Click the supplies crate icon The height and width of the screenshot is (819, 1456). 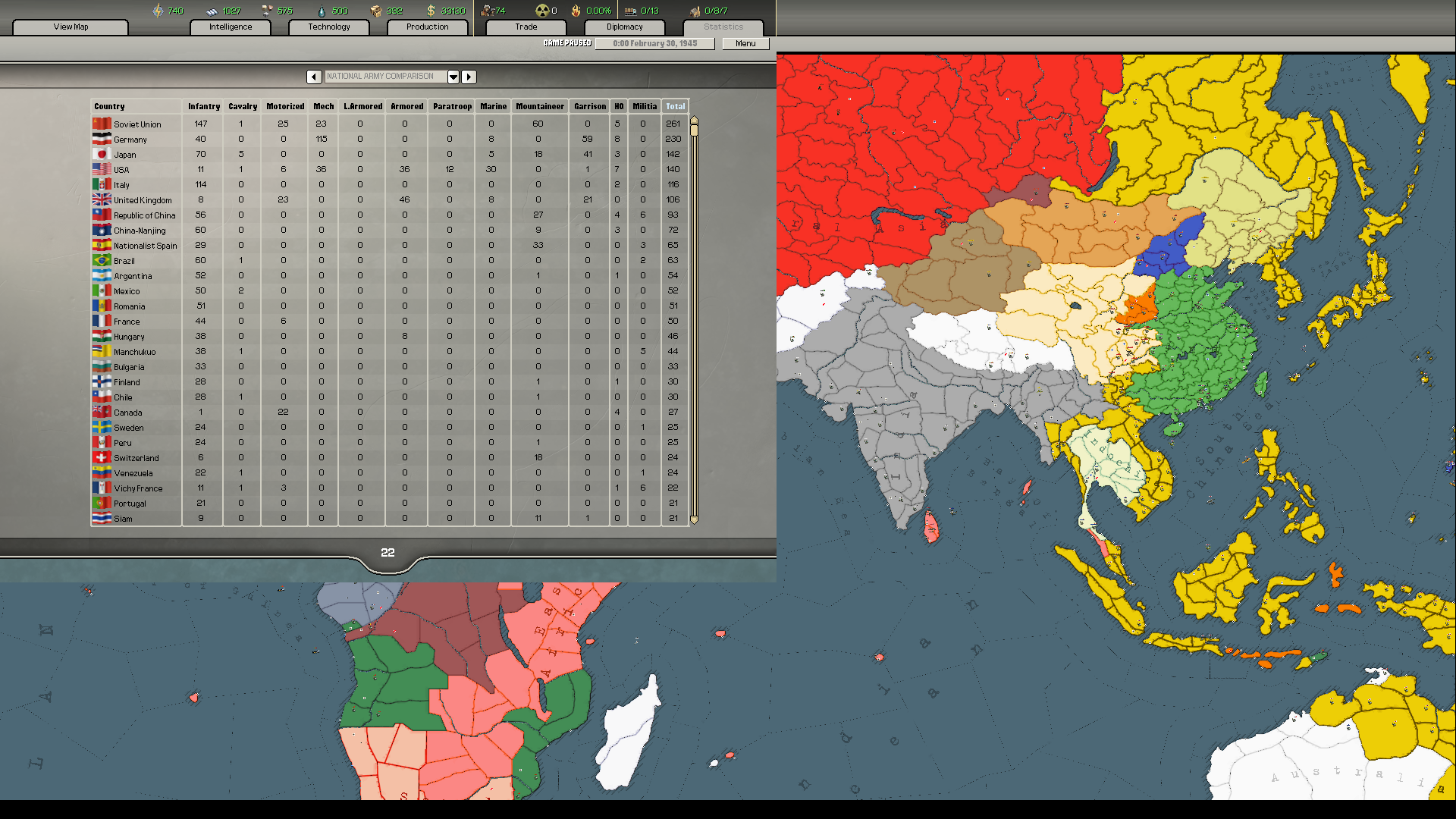(377, 11)
